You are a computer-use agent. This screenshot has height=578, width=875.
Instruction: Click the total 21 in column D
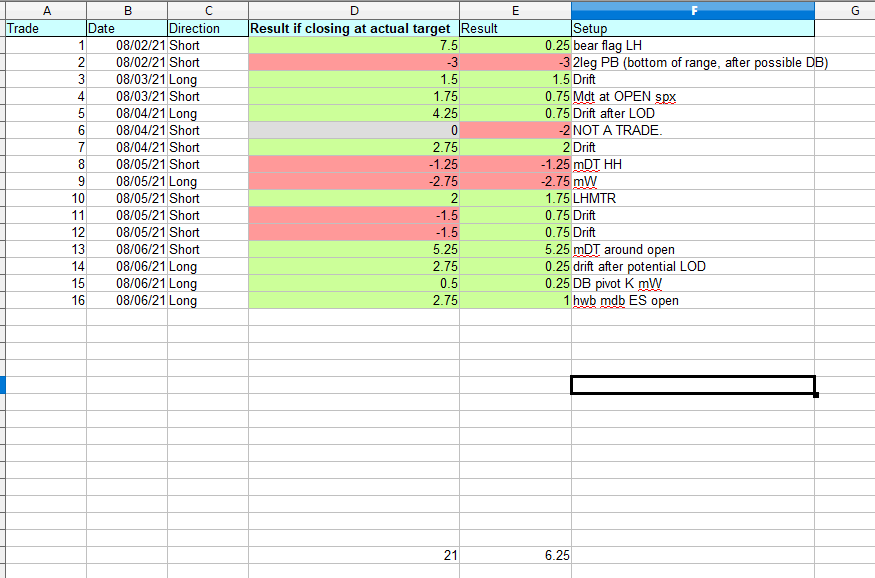354,555
